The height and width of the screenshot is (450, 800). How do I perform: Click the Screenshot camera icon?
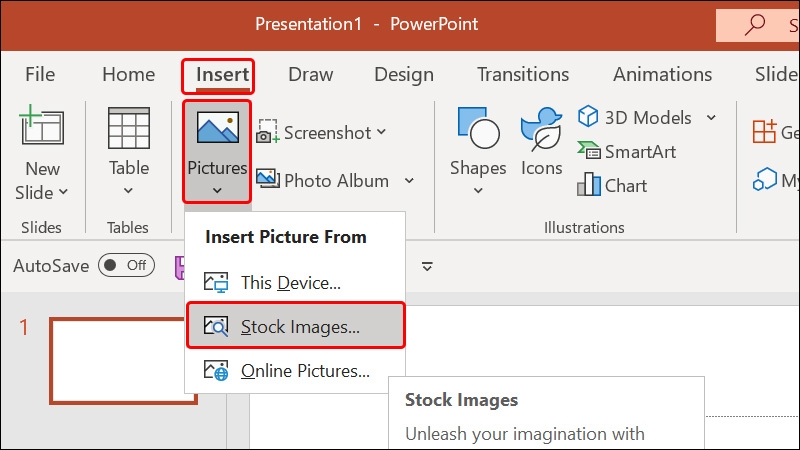coord(267,132)
